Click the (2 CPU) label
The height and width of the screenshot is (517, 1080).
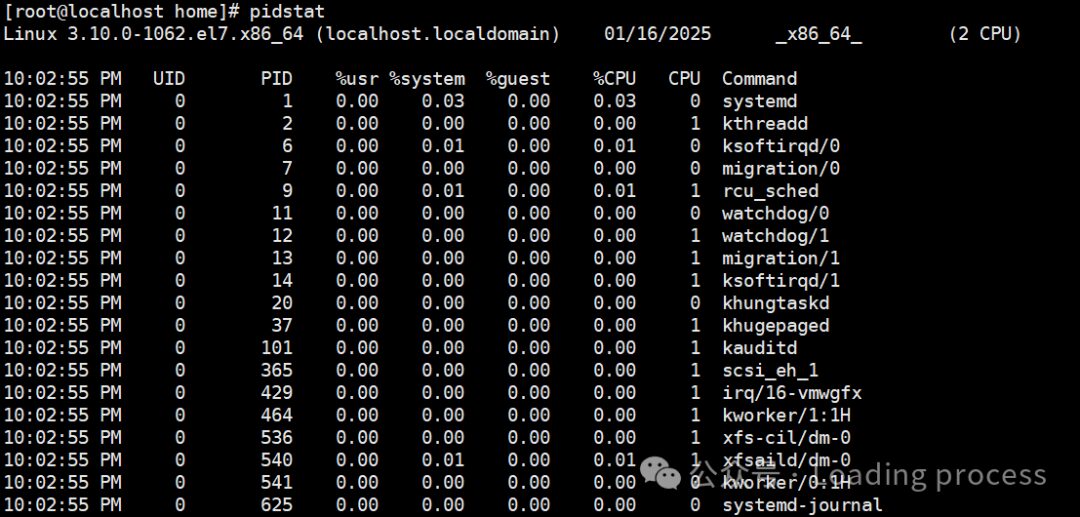(984, 34)
